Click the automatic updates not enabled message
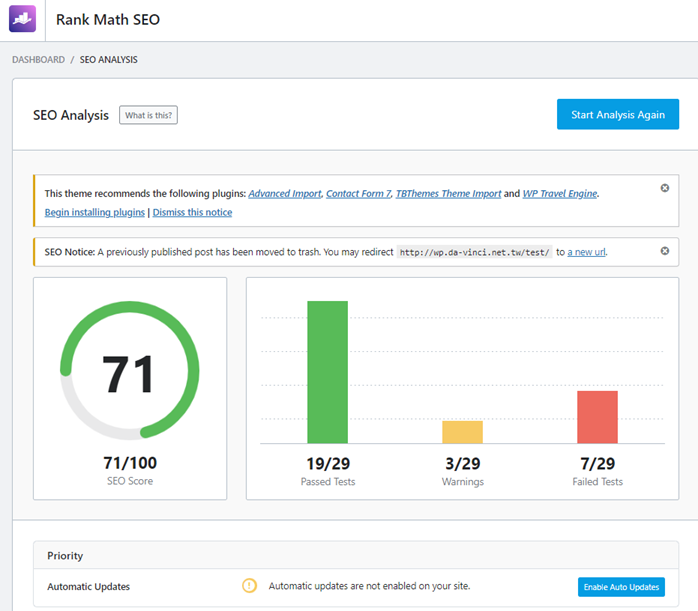 [369, 586]
